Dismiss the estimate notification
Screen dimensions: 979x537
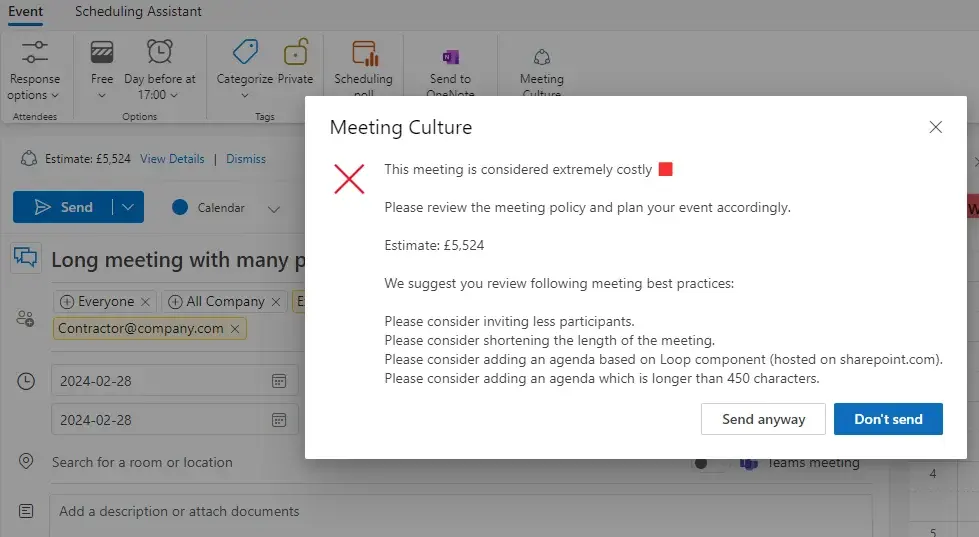click(x=245, y=159)
